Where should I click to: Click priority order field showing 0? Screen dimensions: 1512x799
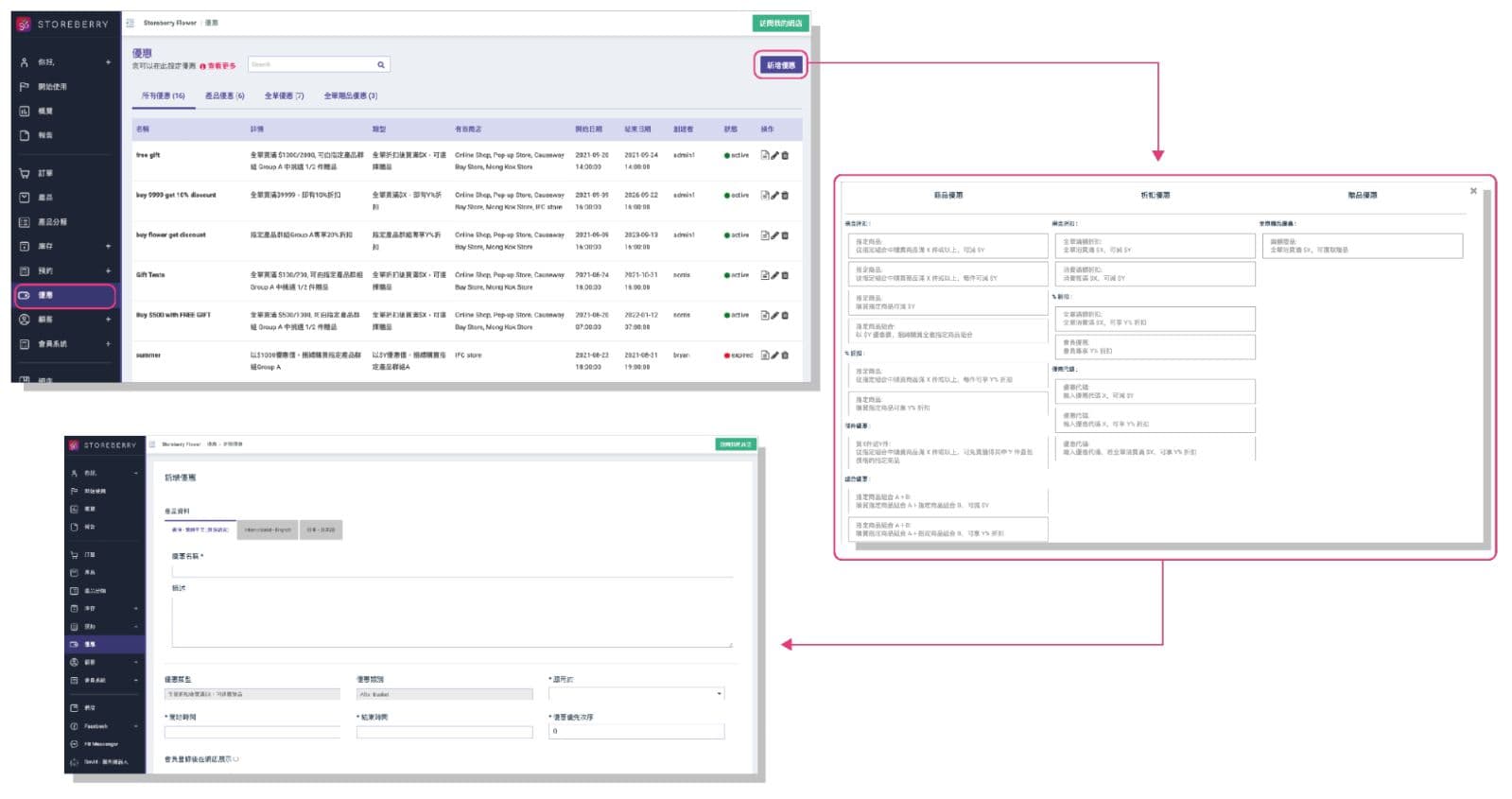click(x=636, y=731)
